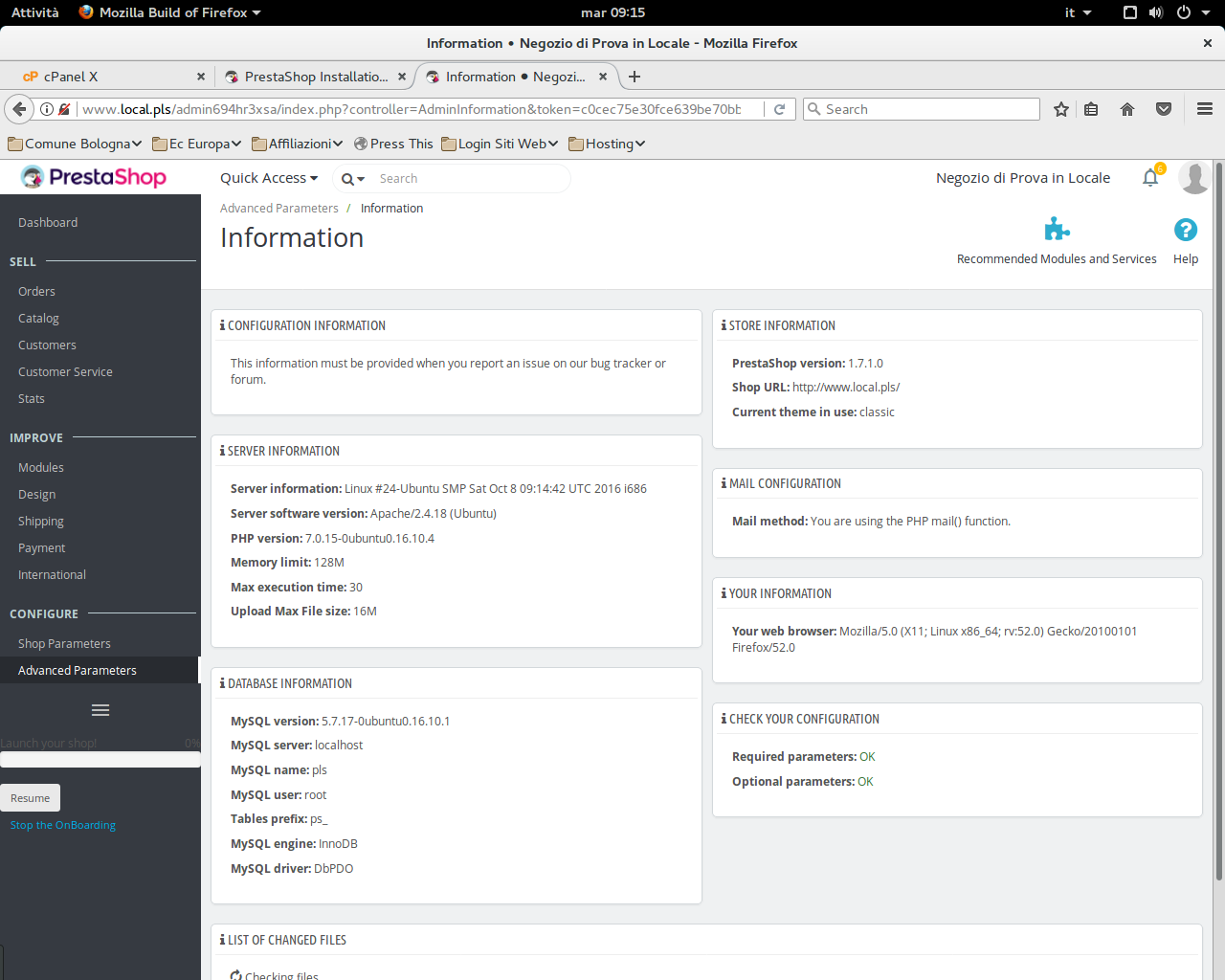Open Orders in the sidebar
The height and width of the screenshot is (980, 1225).
click(x=36, y=291)
